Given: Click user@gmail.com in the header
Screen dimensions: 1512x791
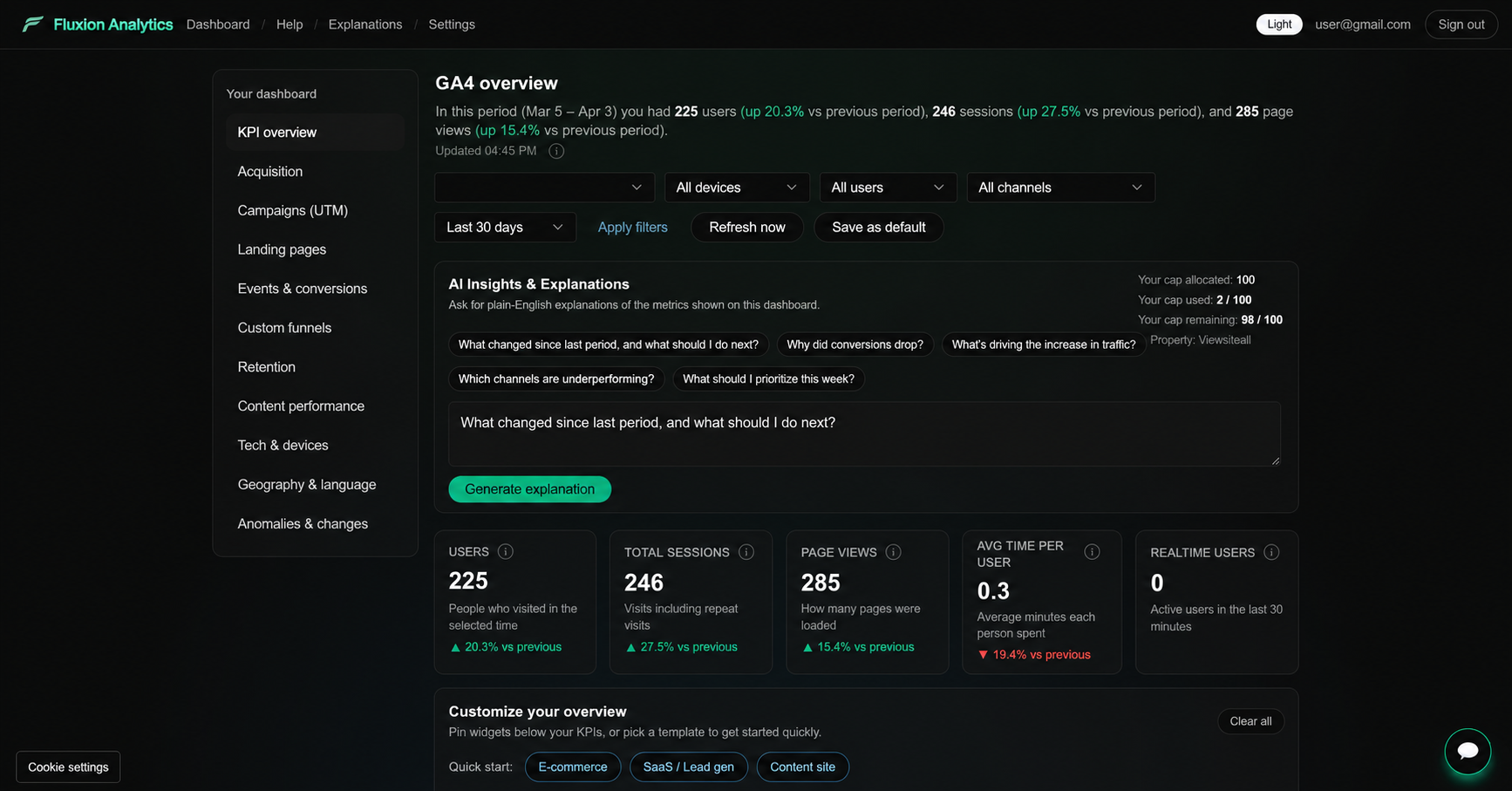Looking at the screenshot, I should (1363, 24).
